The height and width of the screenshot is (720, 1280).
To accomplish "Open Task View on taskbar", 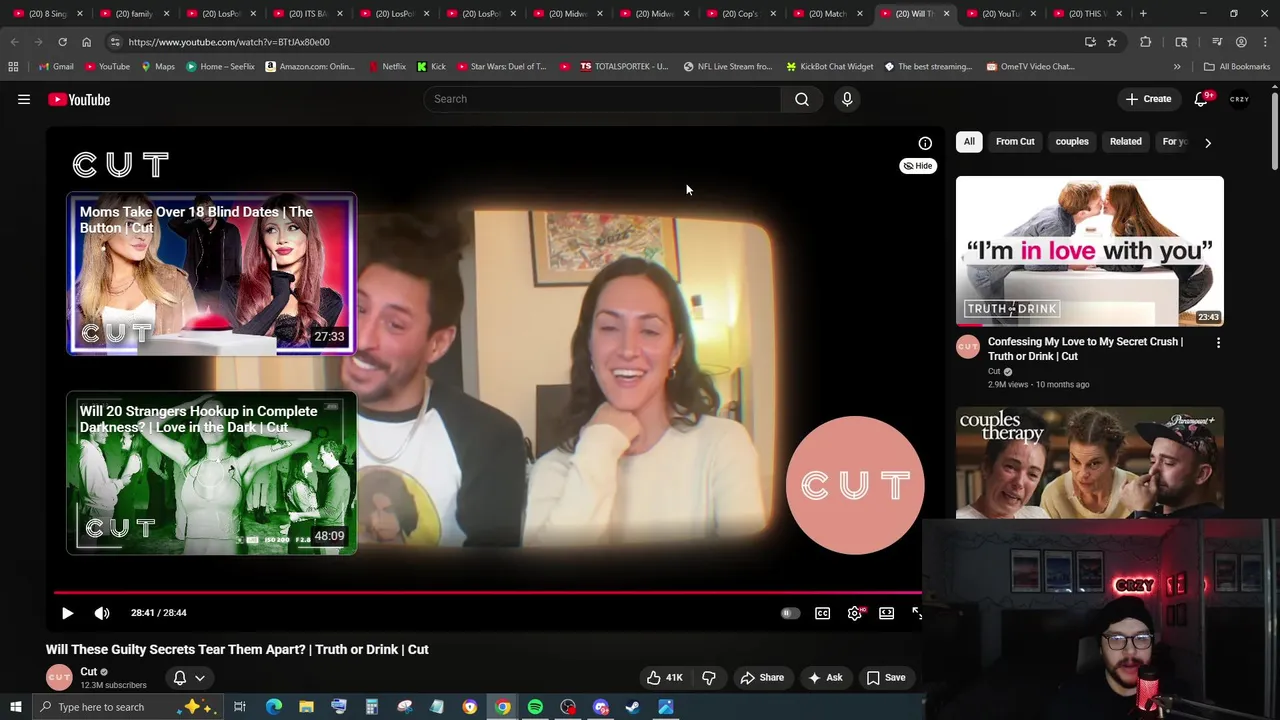I will pos(240,707).
